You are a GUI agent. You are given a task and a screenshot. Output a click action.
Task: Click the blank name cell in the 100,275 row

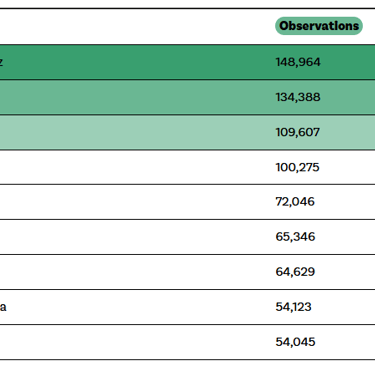click(x=133, y=167)
